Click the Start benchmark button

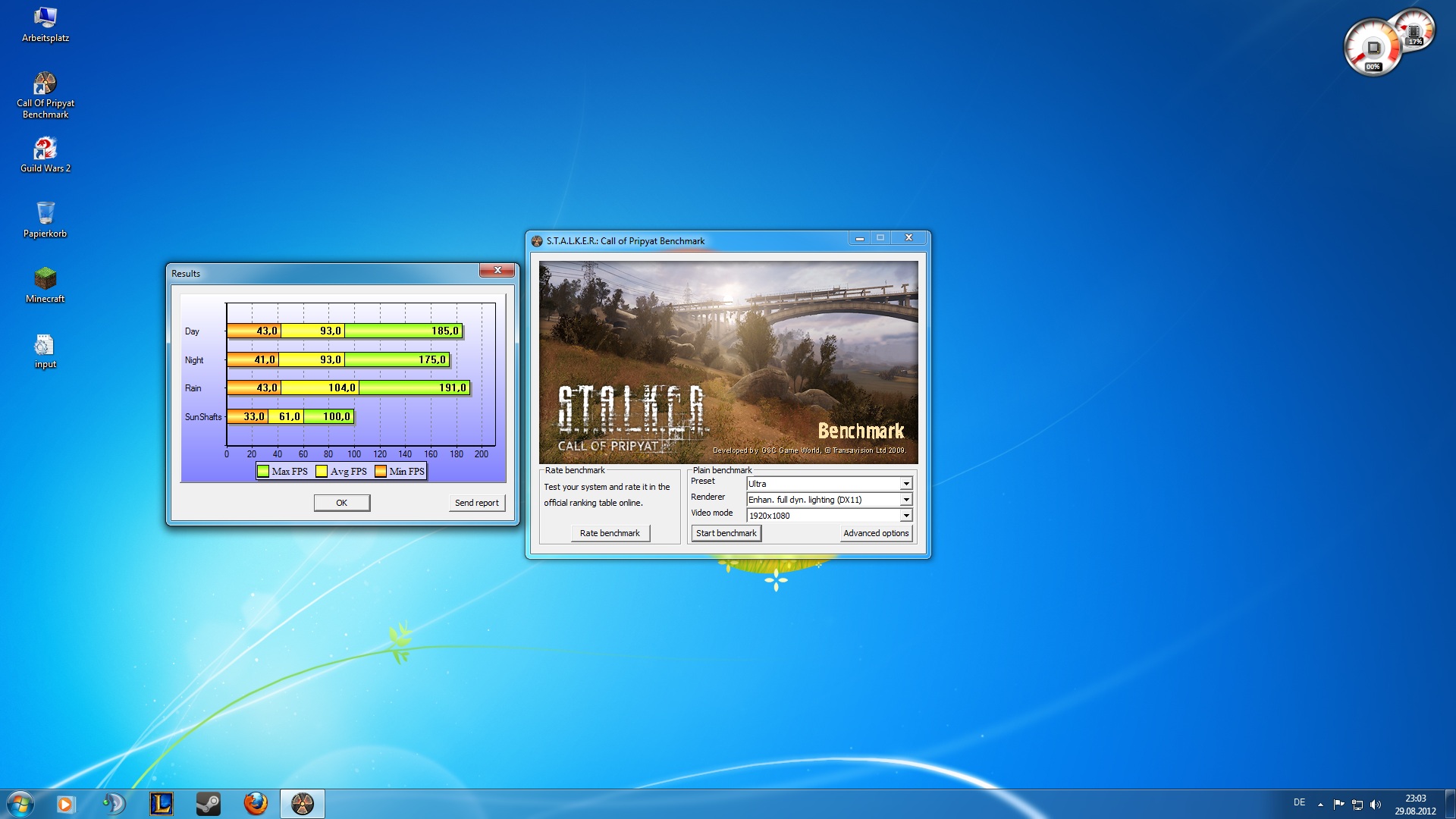pyautogui.click(x=726, y=533)
